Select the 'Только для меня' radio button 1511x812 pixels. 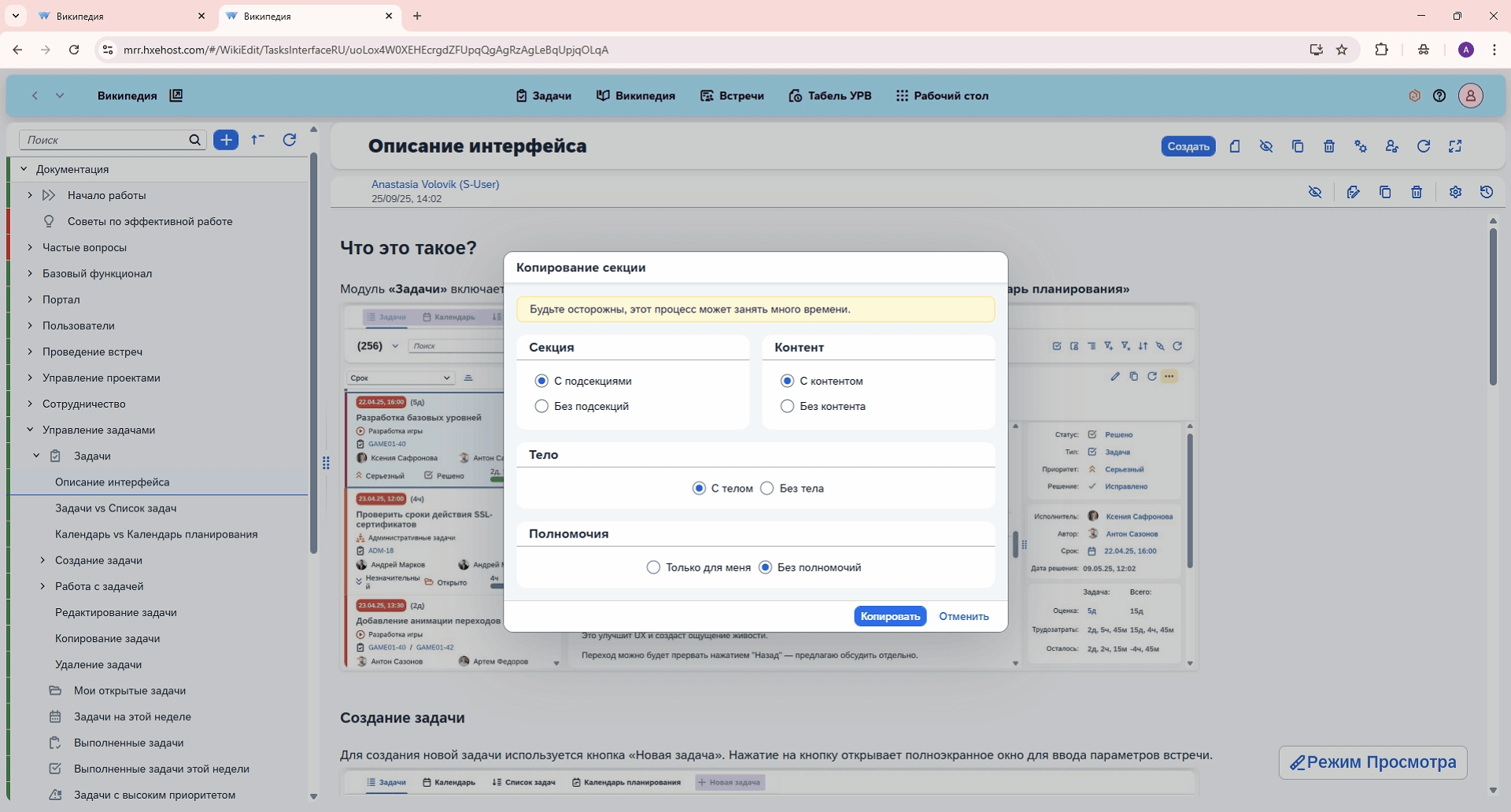pos(653,568)
